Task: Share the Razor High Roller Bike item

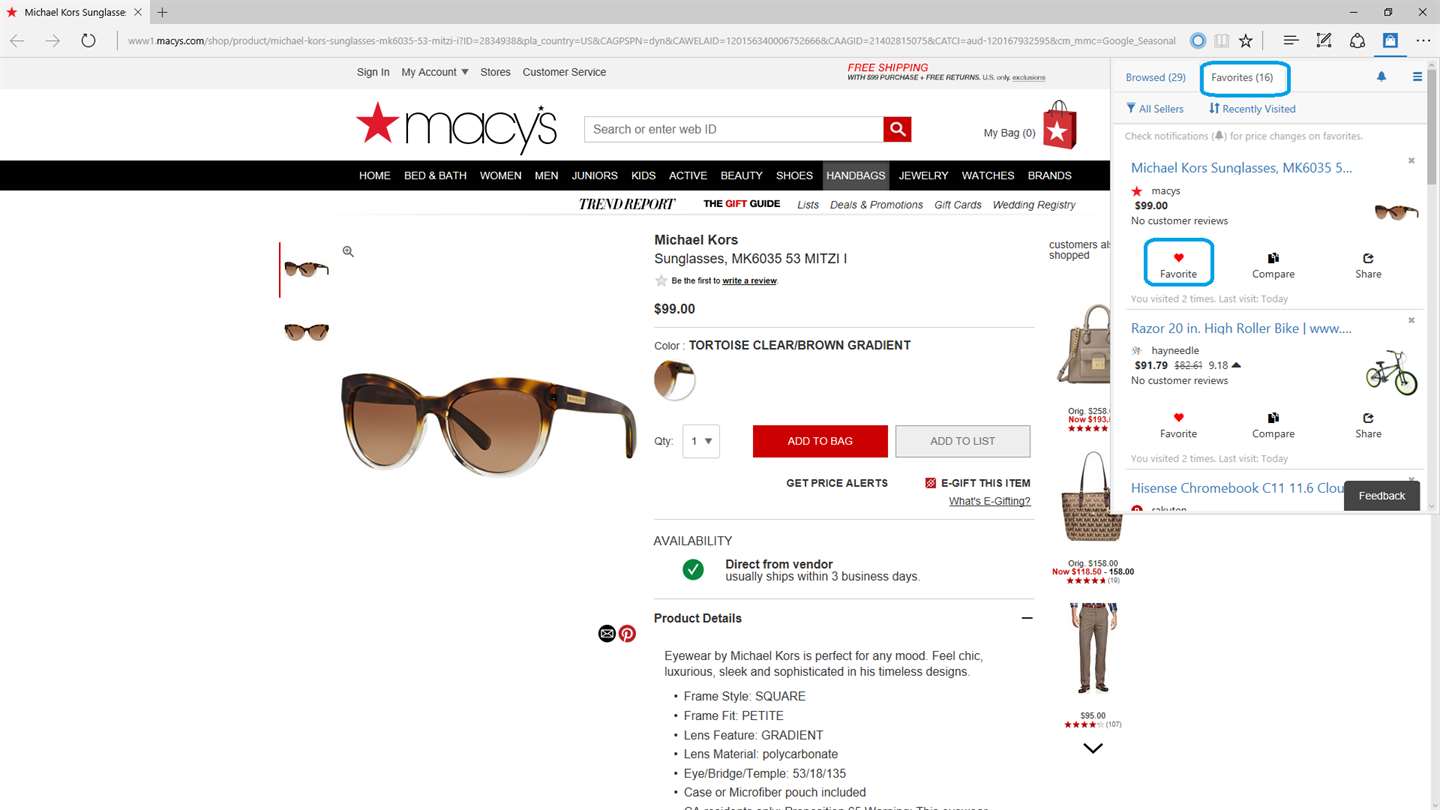Action: (1368, 425)
